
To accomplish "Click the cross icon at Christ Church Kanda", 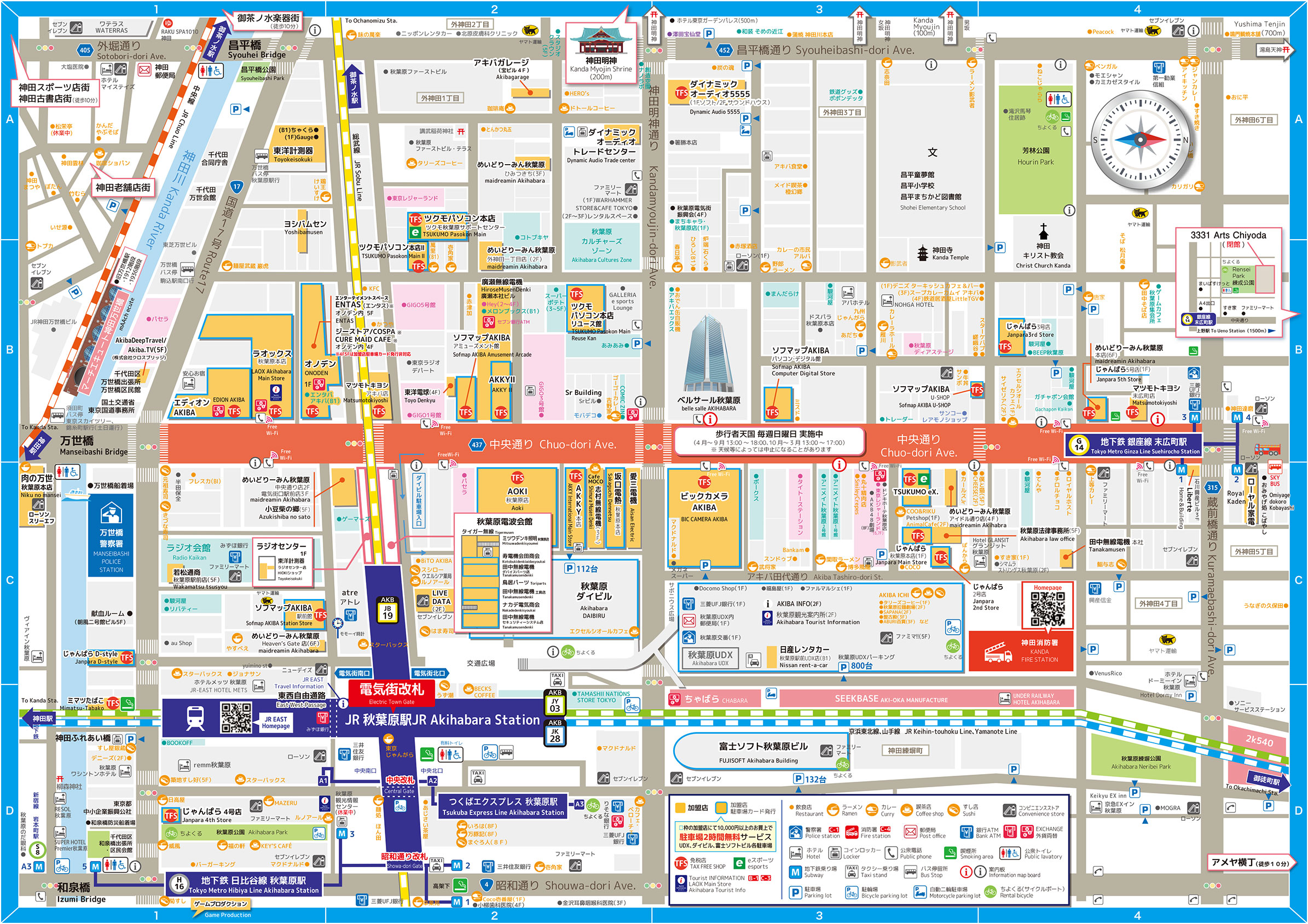I will coord(1044,231).
